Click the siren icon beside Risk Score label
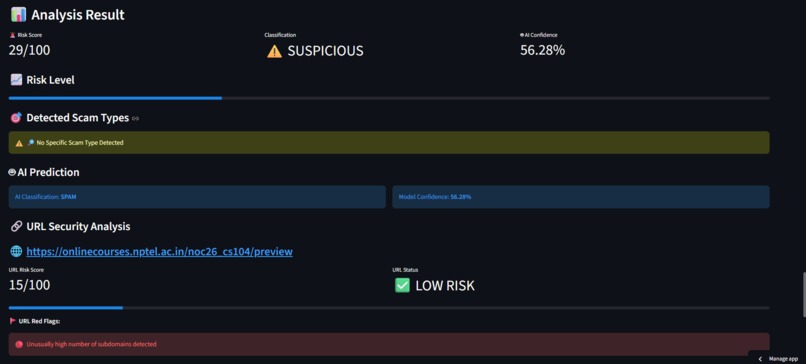Viewport: 806px width, 364px height. [12, 35]
